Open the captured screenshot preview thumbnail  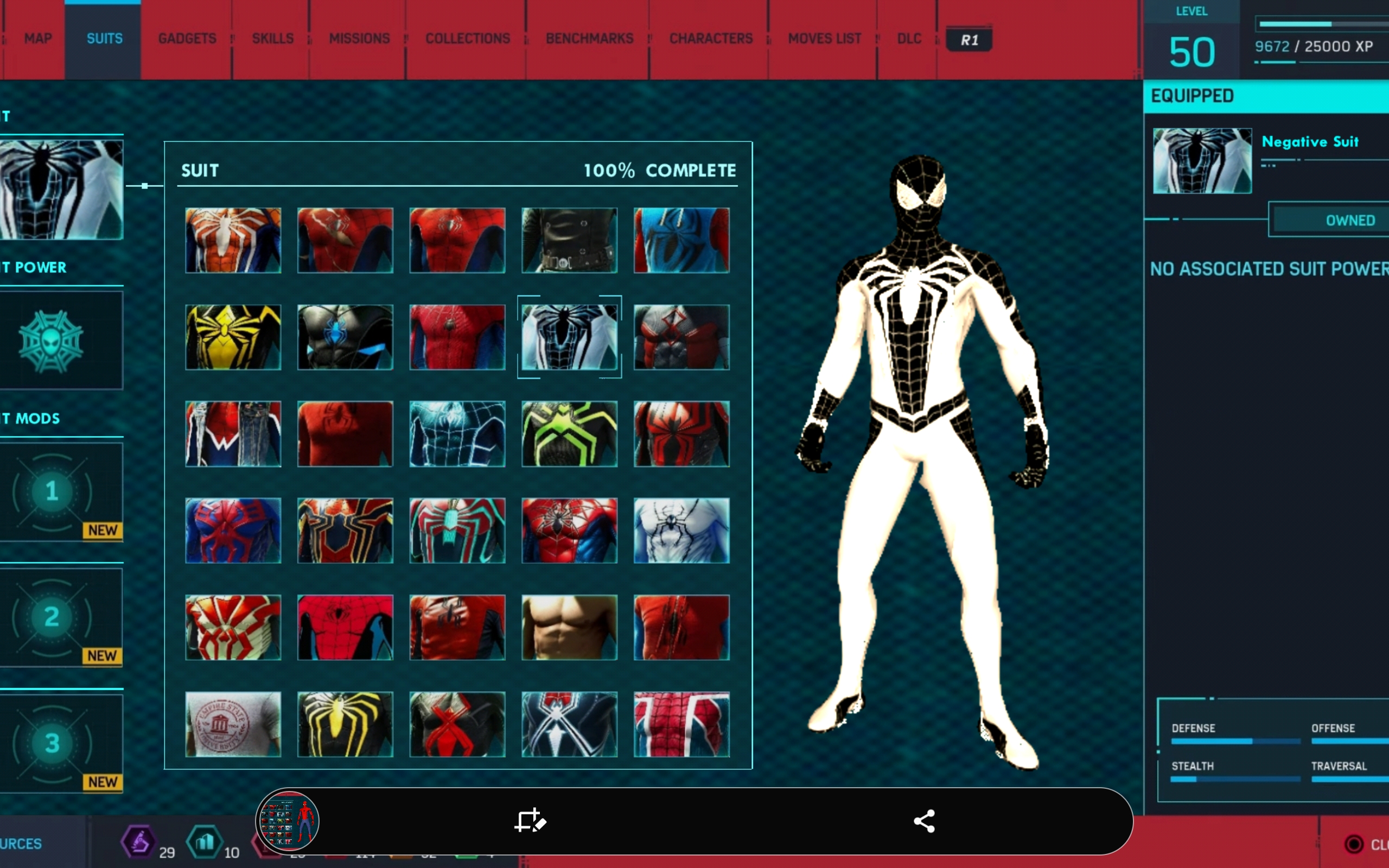(x=288, y=821)
